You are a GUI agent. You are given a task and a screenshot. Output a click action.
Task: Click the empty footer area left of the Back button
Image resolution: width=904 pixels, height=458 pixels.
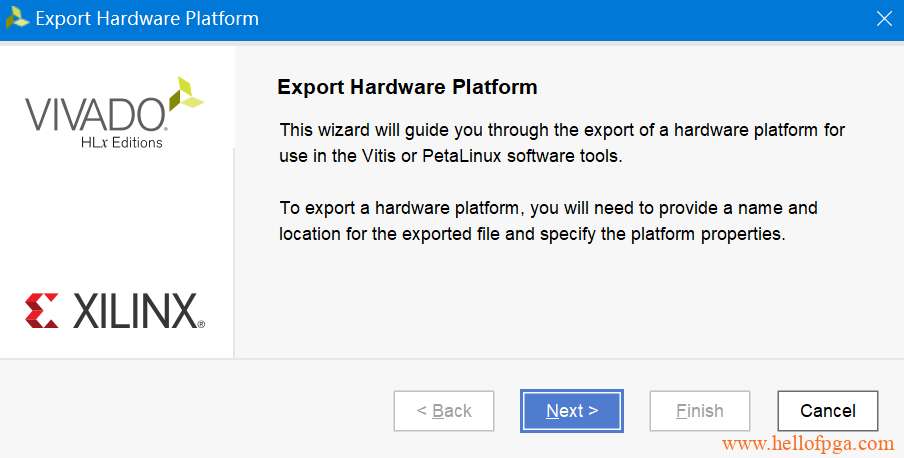point(196,410)
